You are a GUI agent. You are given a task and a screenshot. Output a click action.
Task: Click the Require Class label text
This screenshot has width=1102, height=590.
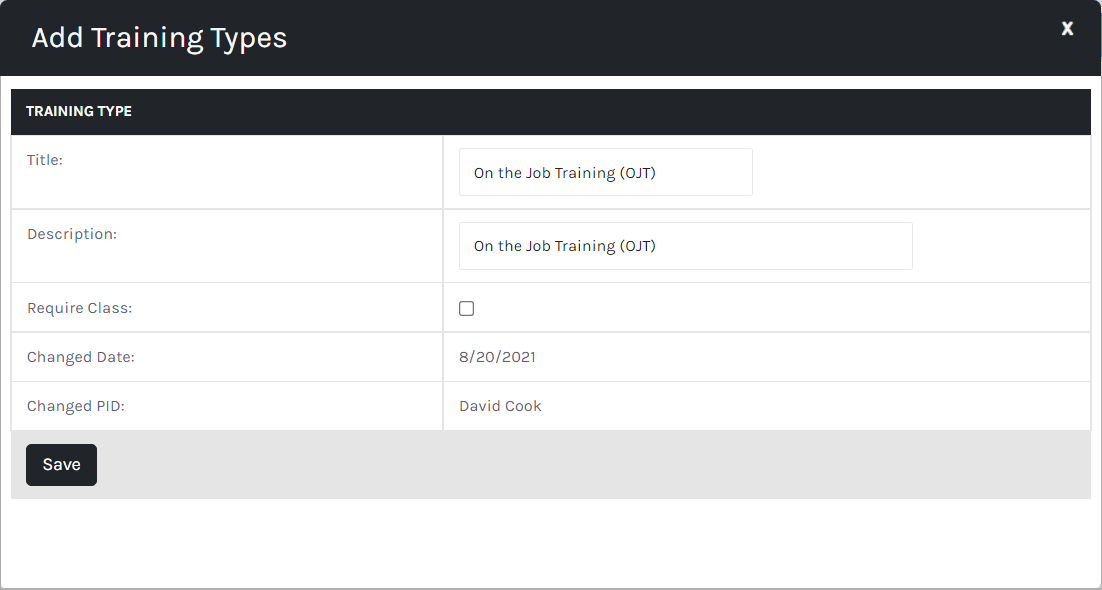click(x=79, y=308)
